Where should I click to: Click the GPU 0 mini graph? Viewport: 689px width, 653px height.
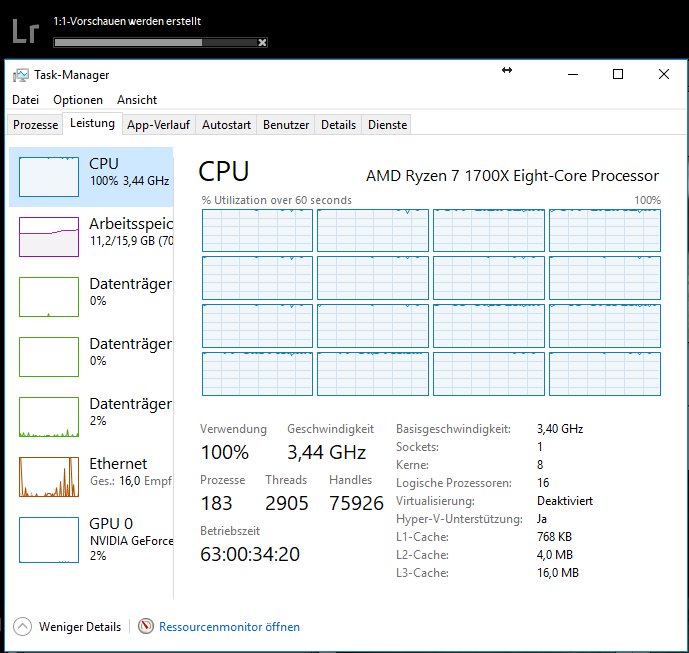click(49, 540)
